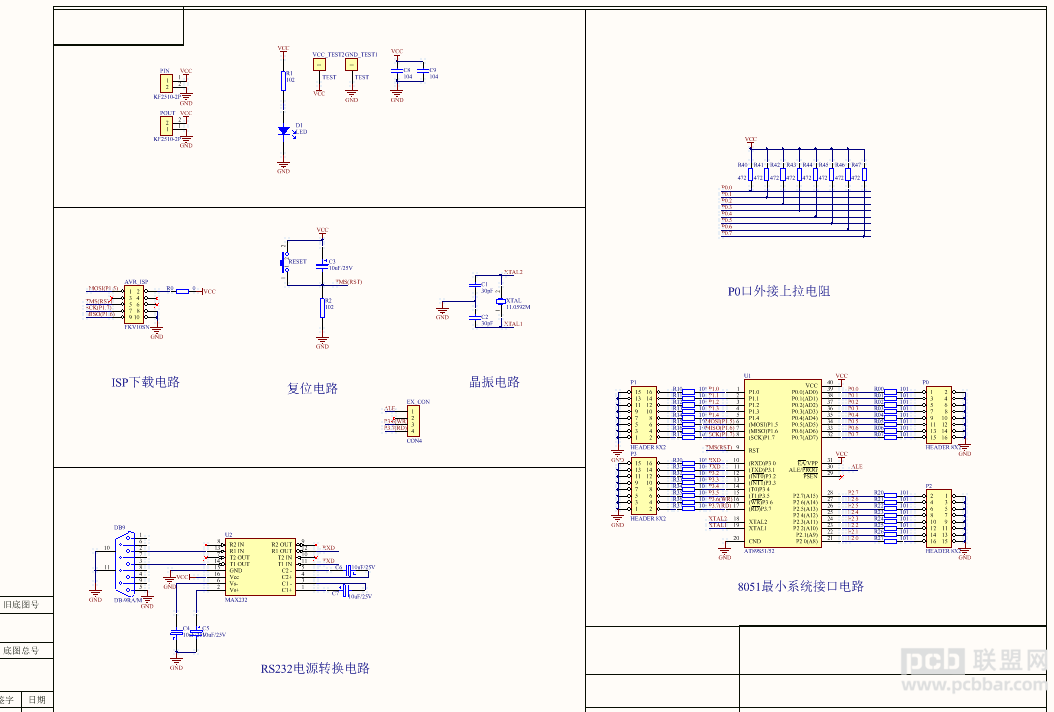Click the 'XTAL1' net label in crystal circuit
This screenshot has height=712, width=1054.
click(513, 323)
